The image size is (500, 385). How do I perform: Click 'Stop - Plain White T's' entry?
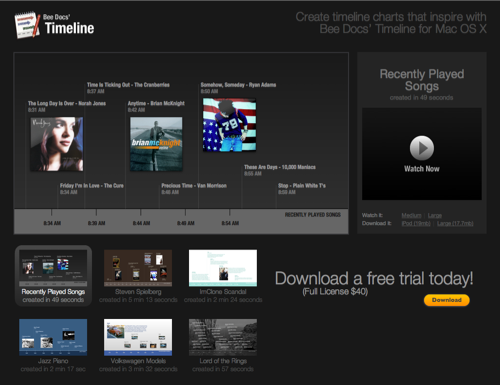302,186
